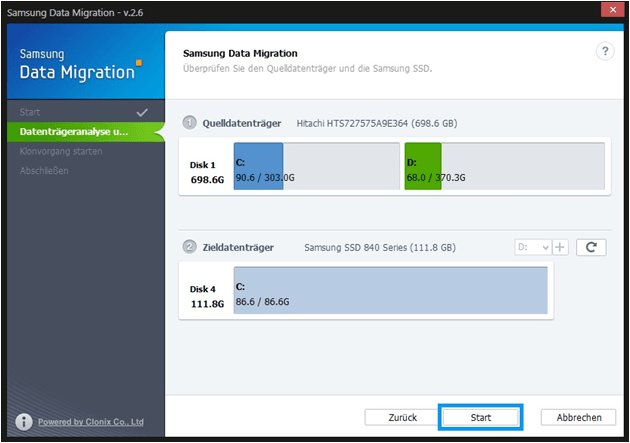Open the D: partition dropdown
The image size is (630, 443).
[x=533, y=247]
